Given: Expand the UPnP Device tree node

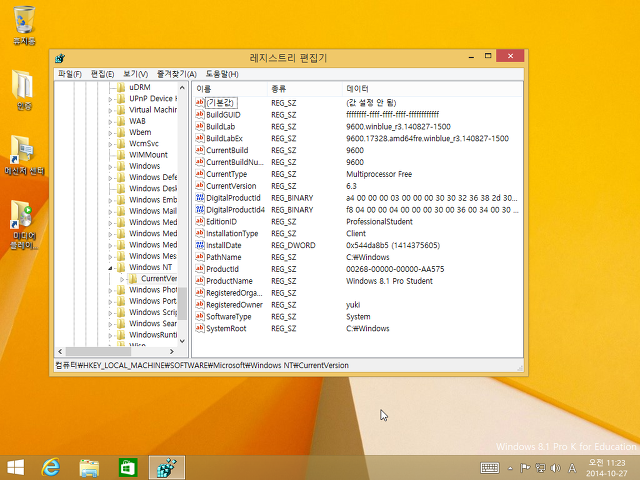Looking at the screenshot, I should pyautogui.click(x=110, y=99).
